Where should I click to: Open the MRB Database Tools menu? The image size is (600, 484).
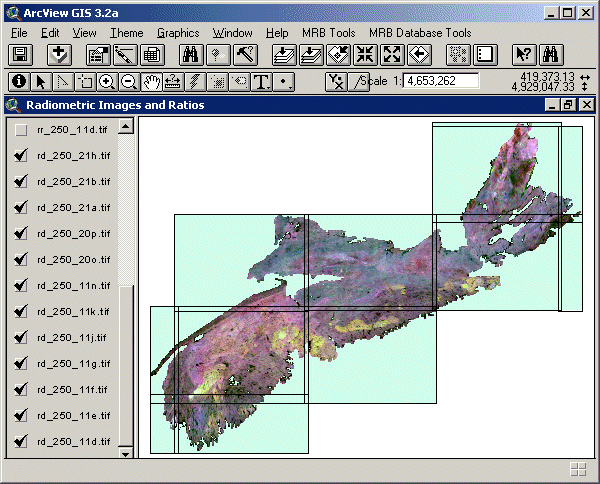pyautogui.click(x=420, y=33)
